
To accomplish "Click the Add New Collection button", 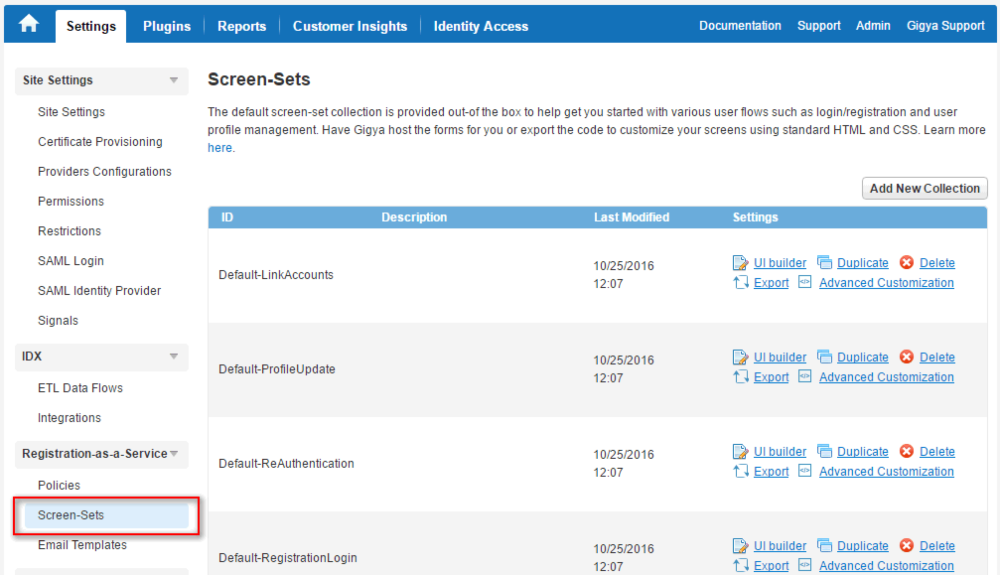I will [x=925, y=189].
